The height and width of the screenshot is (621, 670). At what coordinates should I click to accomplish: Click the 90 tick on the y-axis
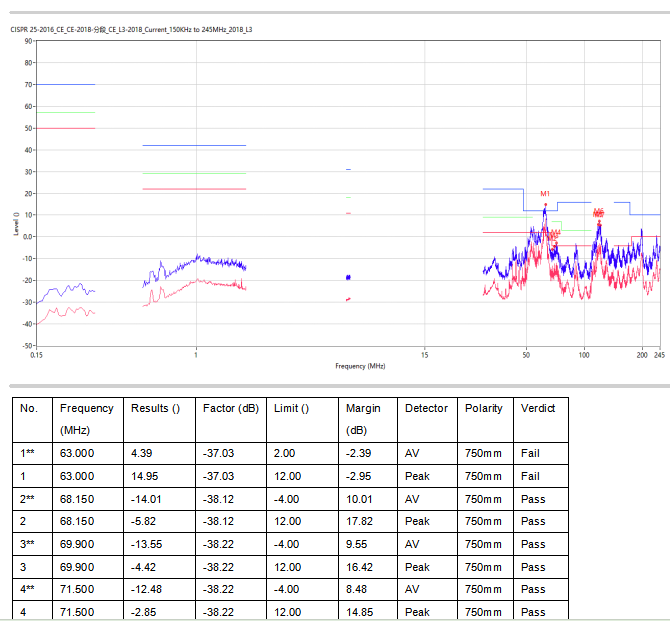(x=29, y=41)
